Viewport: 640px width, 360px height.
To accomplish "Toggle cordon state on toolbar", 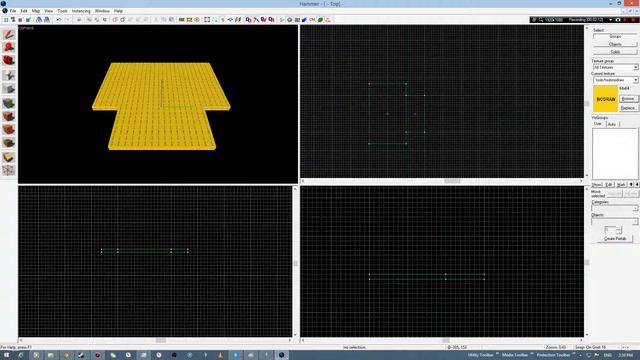I will click(182, 20).
